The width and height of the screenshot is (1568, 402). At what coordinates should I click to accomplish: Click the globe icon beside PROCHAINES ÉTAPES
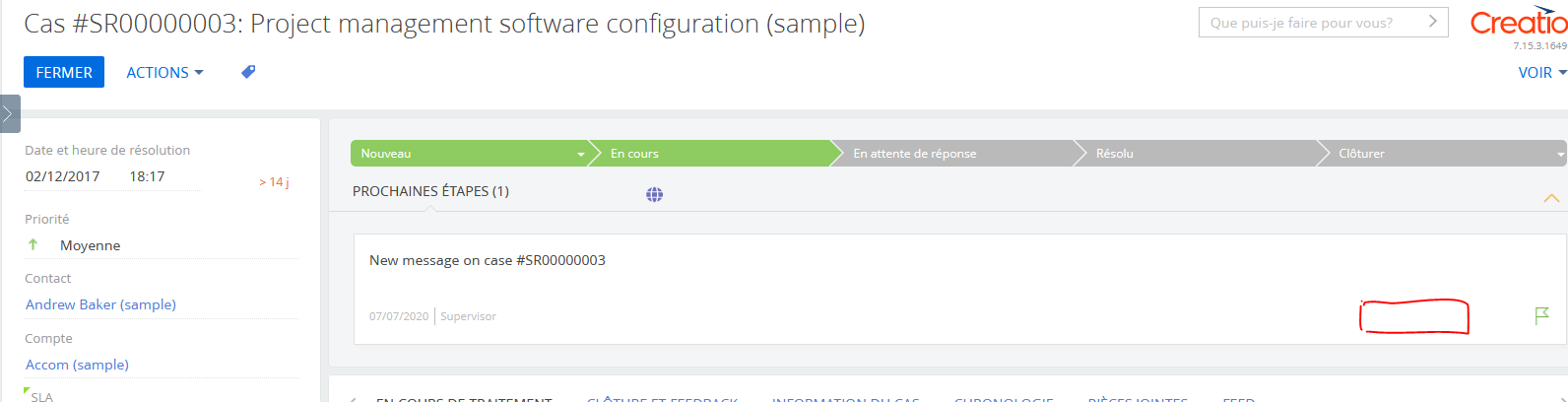tap(654, 194)
